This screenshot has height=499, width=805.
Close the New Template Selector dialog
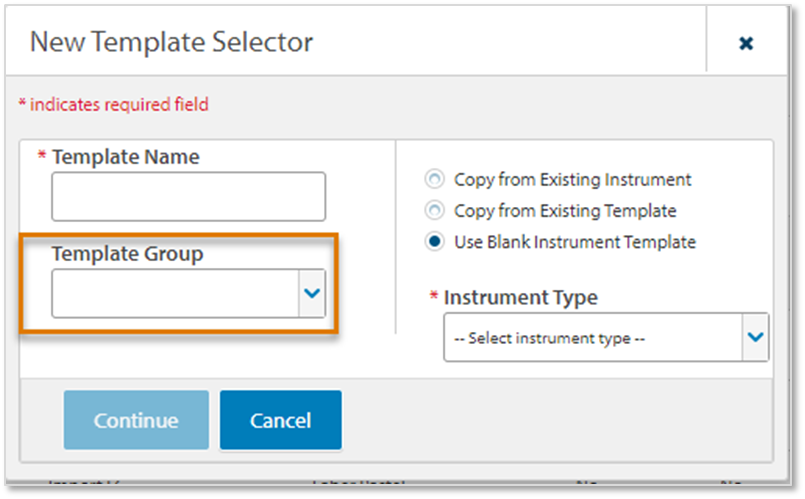pyautogui.click(x=745, y=43)
